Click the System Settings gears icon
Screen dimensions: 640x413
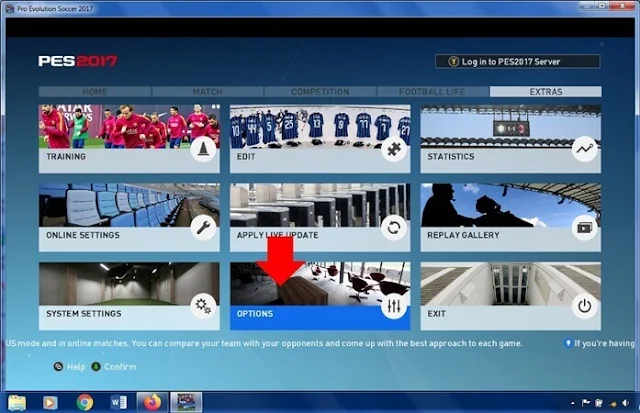tap(203, 306)
